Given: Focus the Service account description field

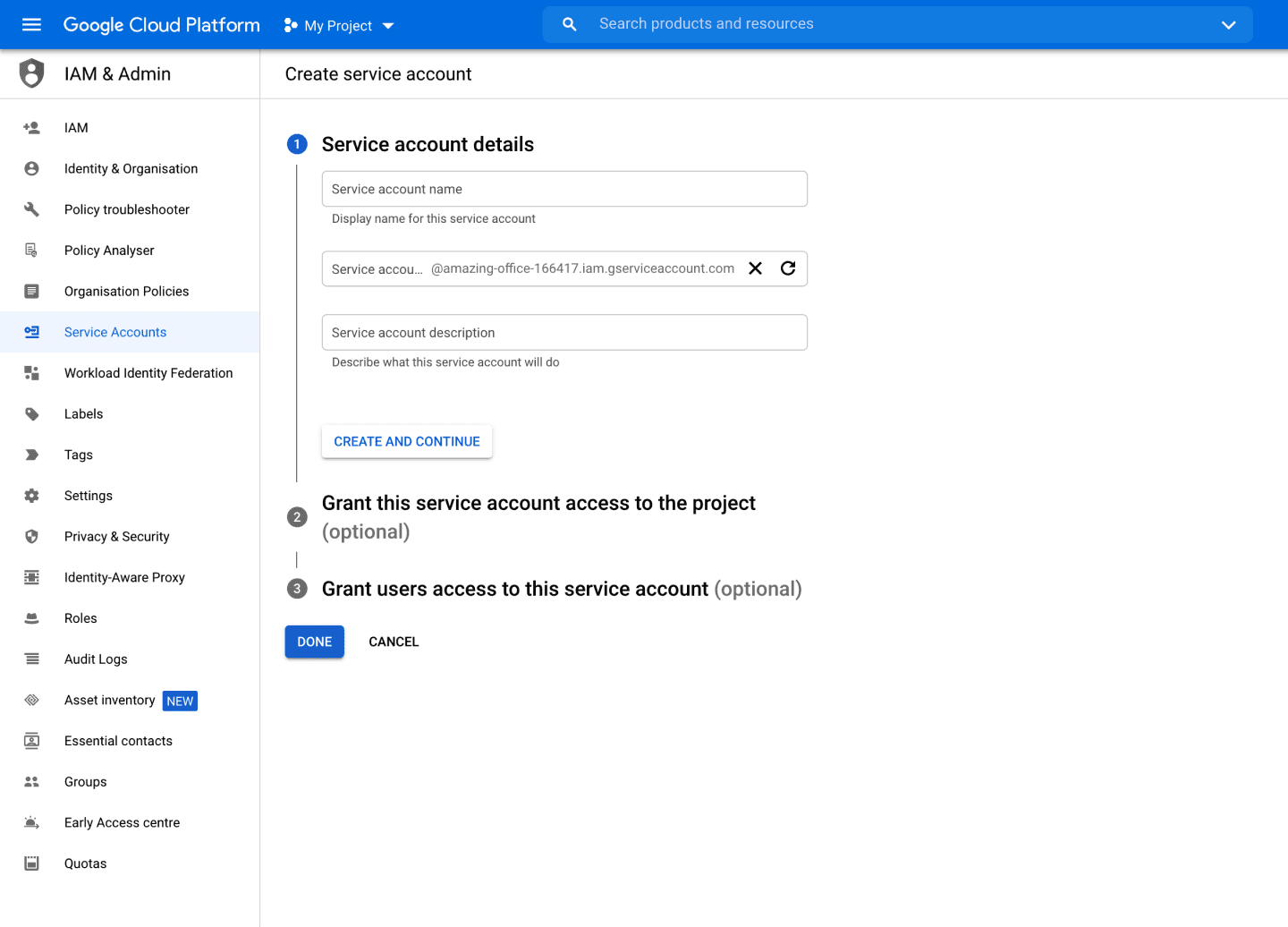Looking at the screenshot, I should point(564,332).
